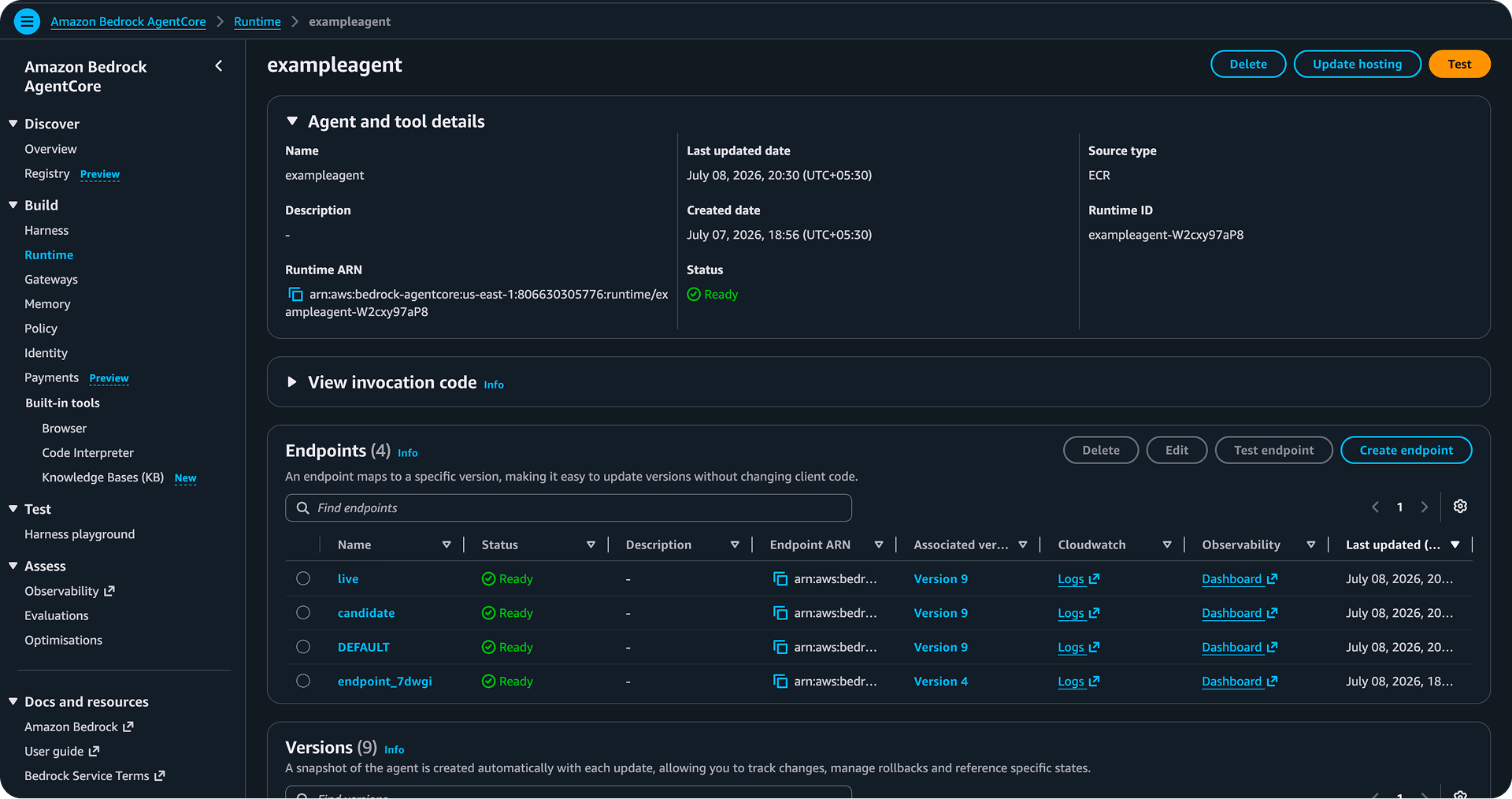Collapse the Discover sidebar group

13,124
